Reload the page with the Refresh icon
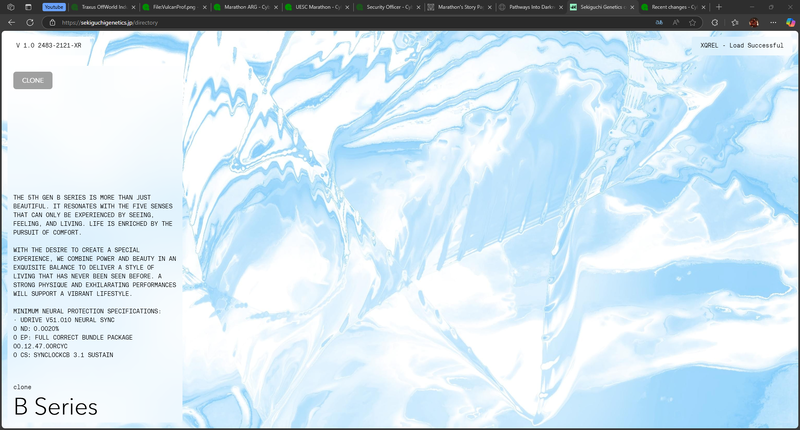The width and height of the screenshot is (800, 430). (30, 22)
